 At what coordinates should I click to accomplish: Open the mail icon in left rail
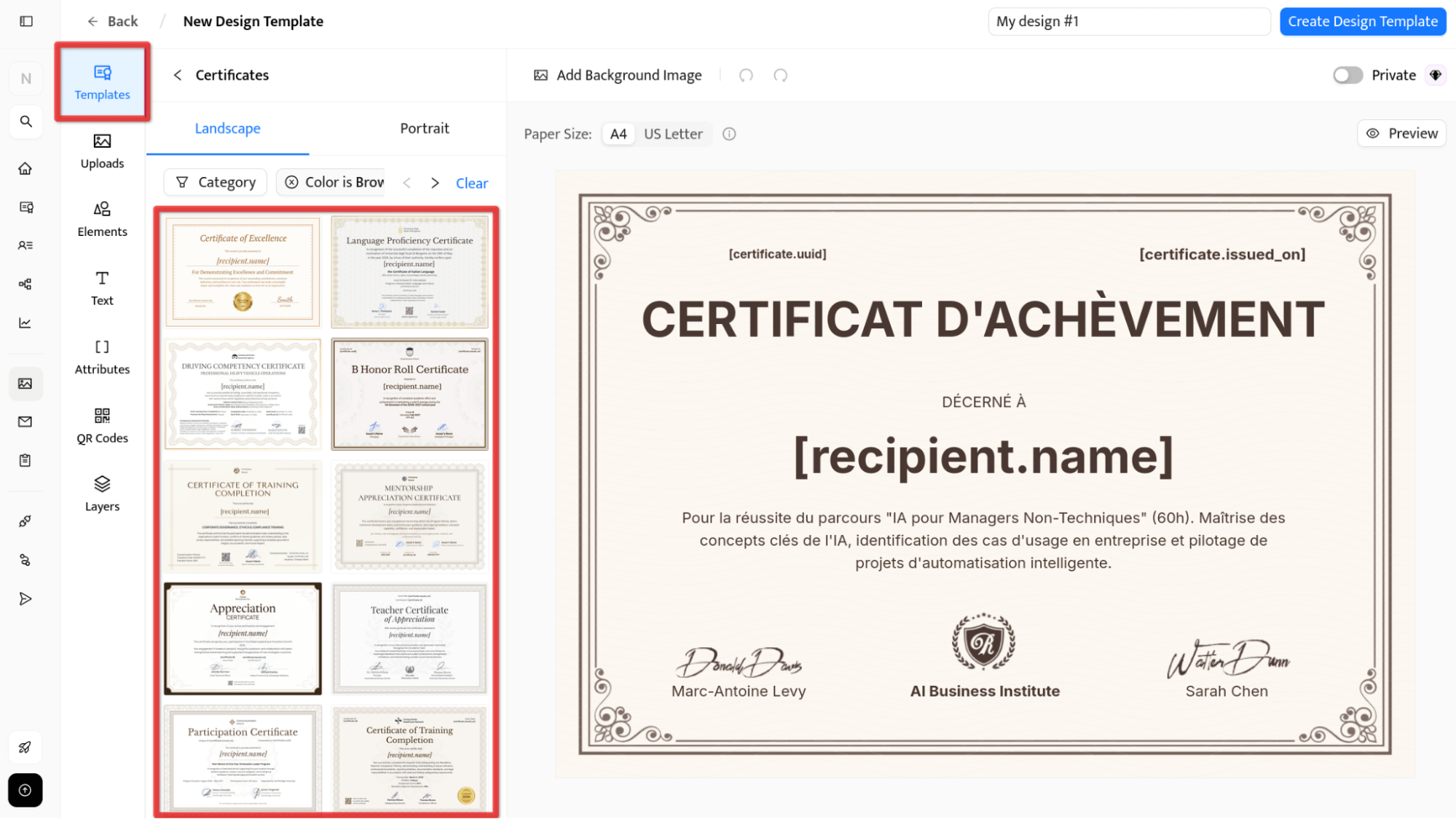point(25,422)
